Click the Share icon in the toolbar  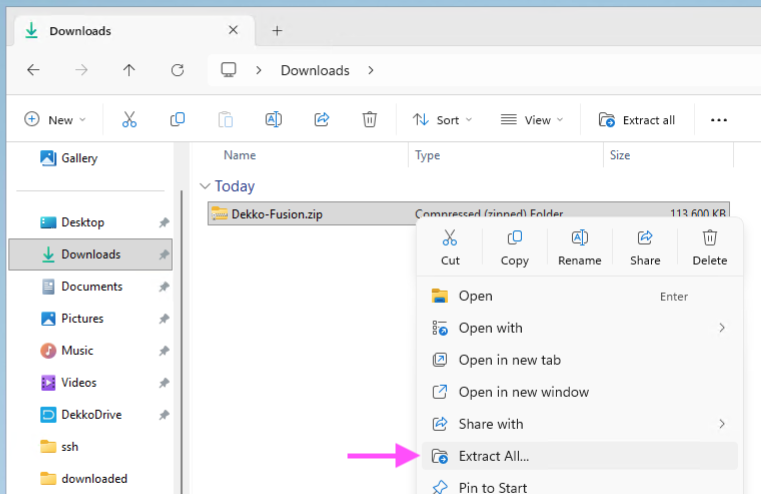(321, 119)
